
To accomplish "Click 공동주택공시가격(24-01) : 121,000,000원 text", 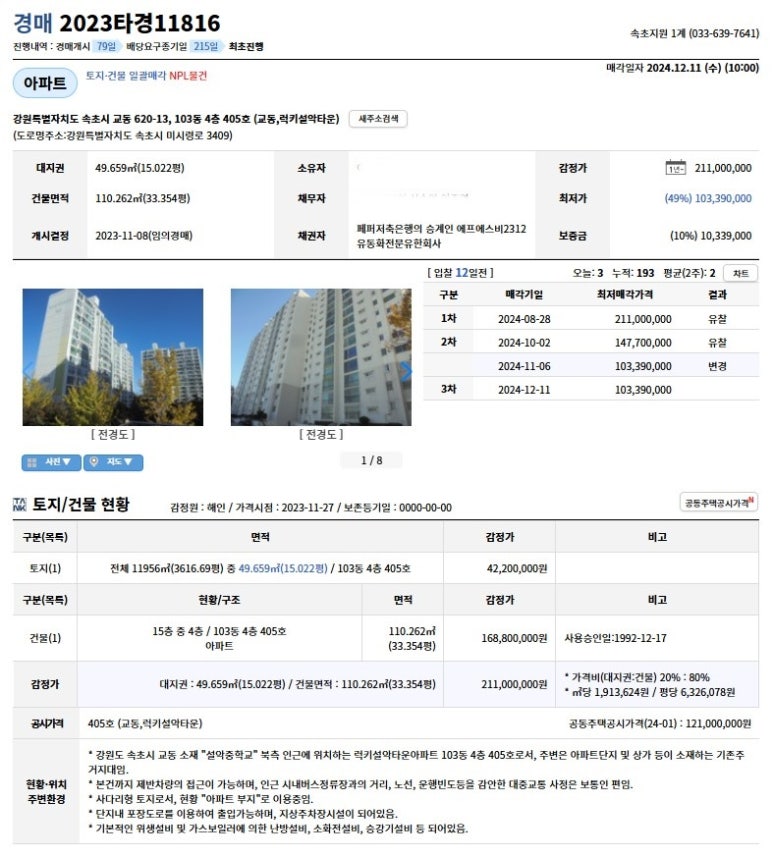I will pyautogui.click(x=660, y=724).
